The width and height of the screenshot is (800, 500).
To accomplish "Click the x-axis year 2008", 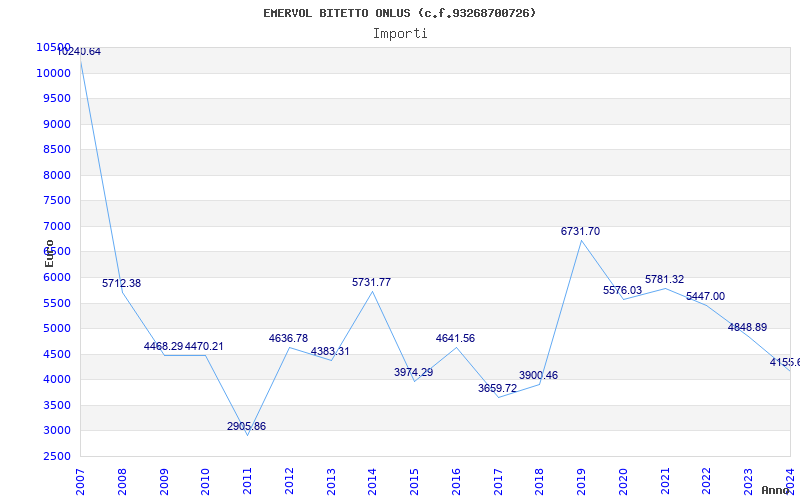I will (x=122, y=482).
